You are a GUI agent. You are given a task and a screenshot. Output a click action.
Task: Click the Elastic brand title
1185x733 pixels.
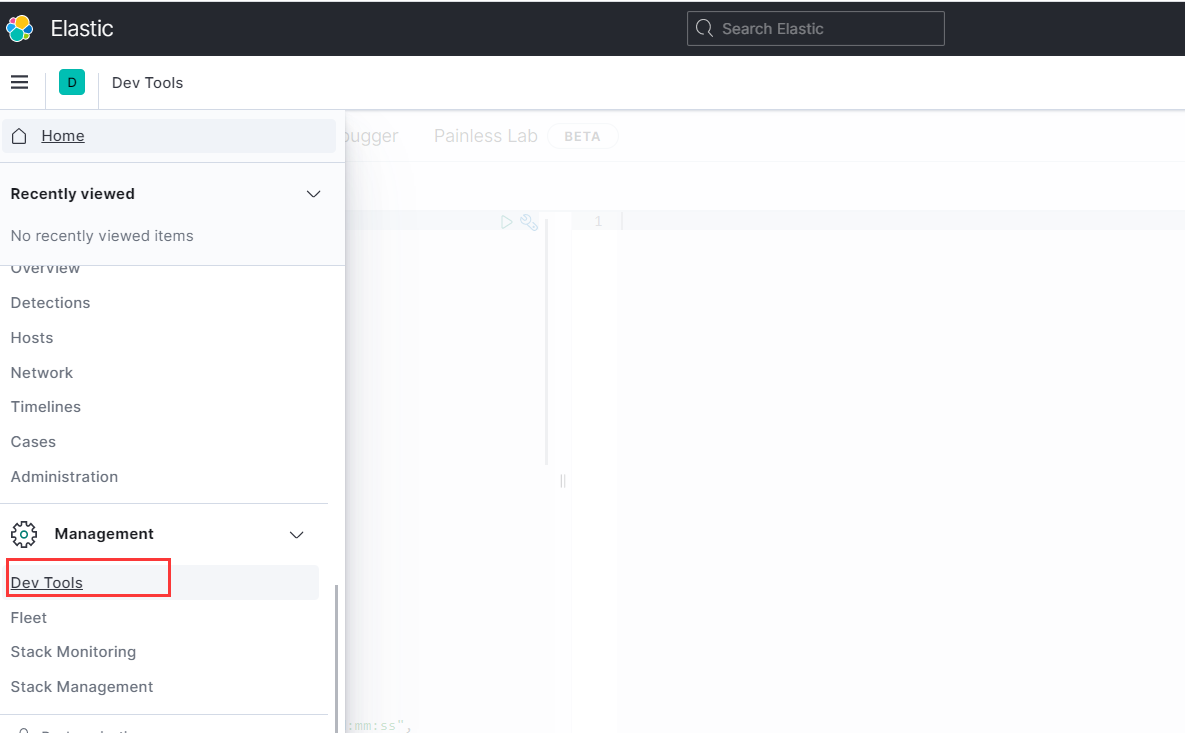(x=82, y=29)
